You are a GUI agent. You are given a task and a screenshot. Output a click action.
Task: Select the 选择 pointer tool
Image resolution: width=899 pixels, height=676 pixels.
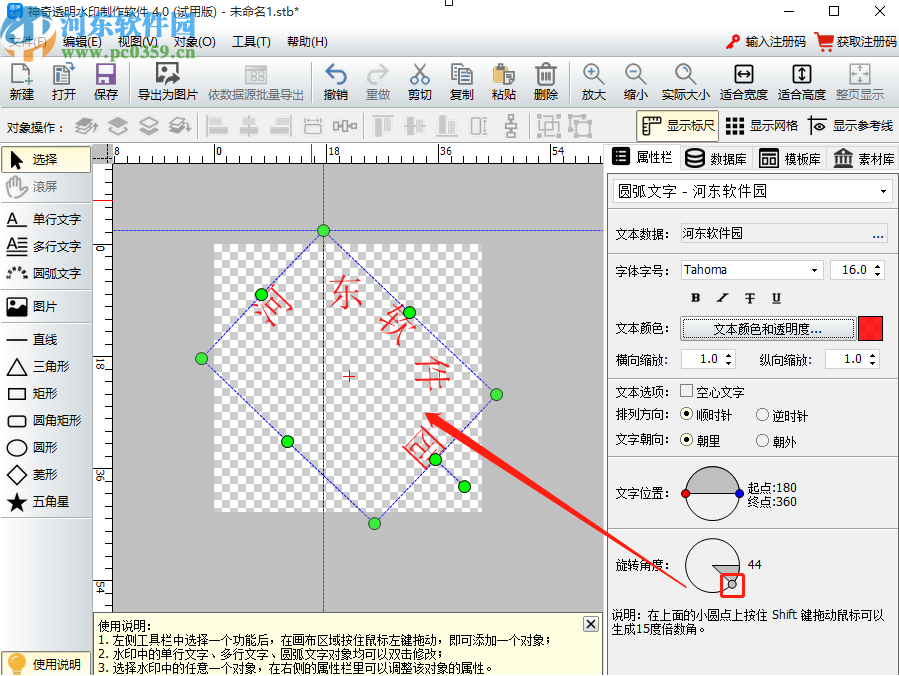(46, 159)
